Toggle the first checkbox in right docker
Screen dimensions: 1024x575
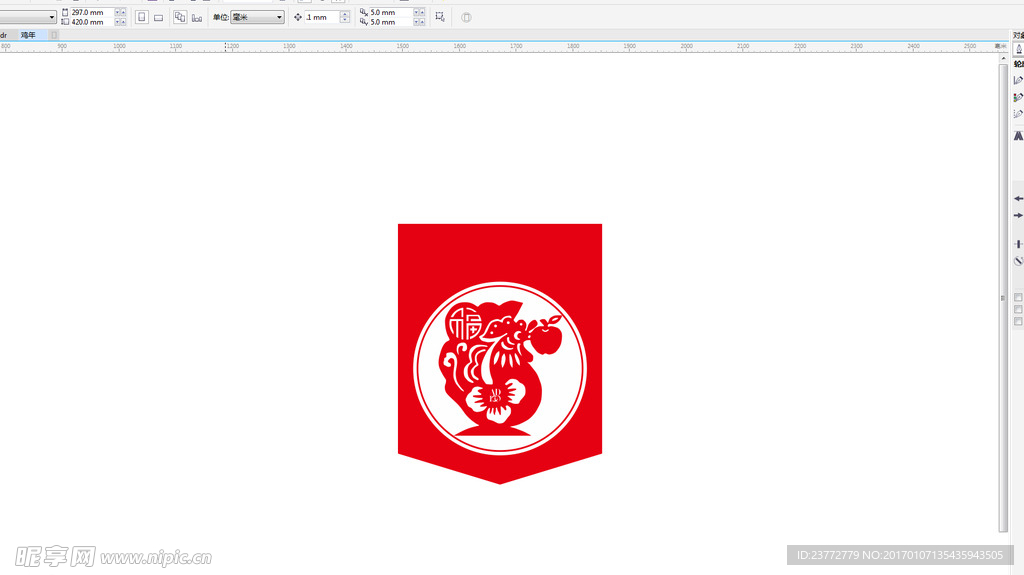pos(1018,298)
